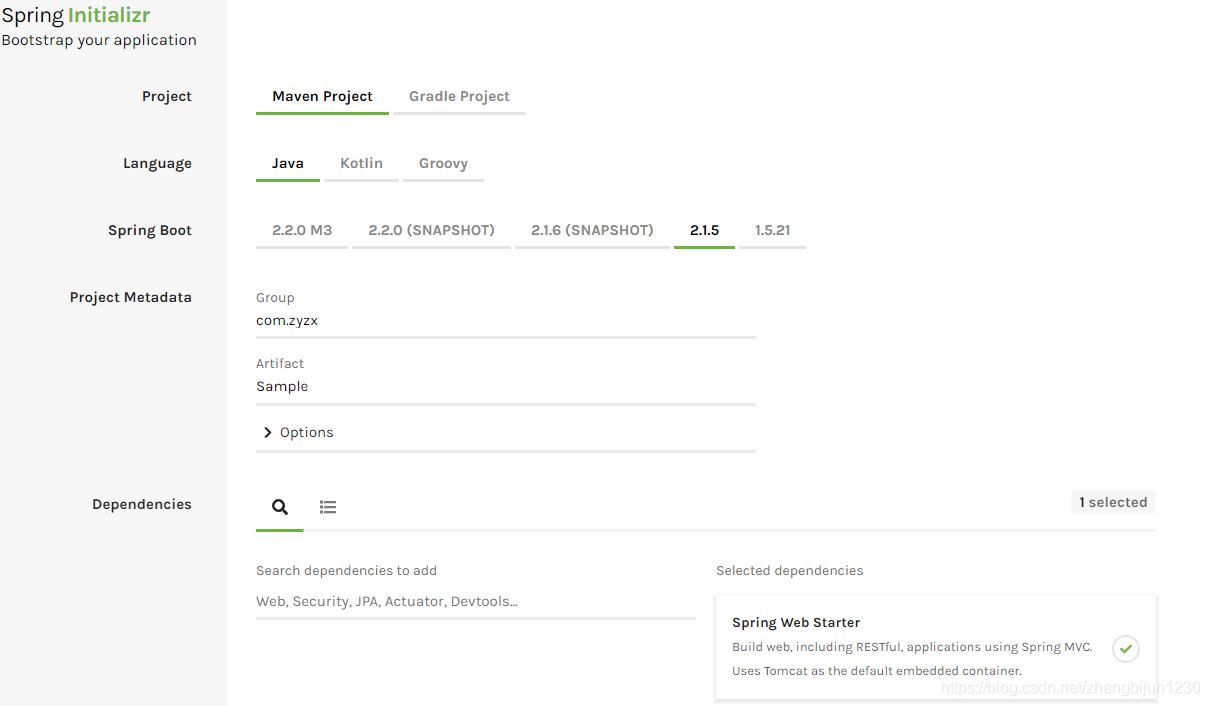The width and height of the screenshot is (1210, 706).
Task: Click the 1 selected badge
Action: coord(1113,503)
